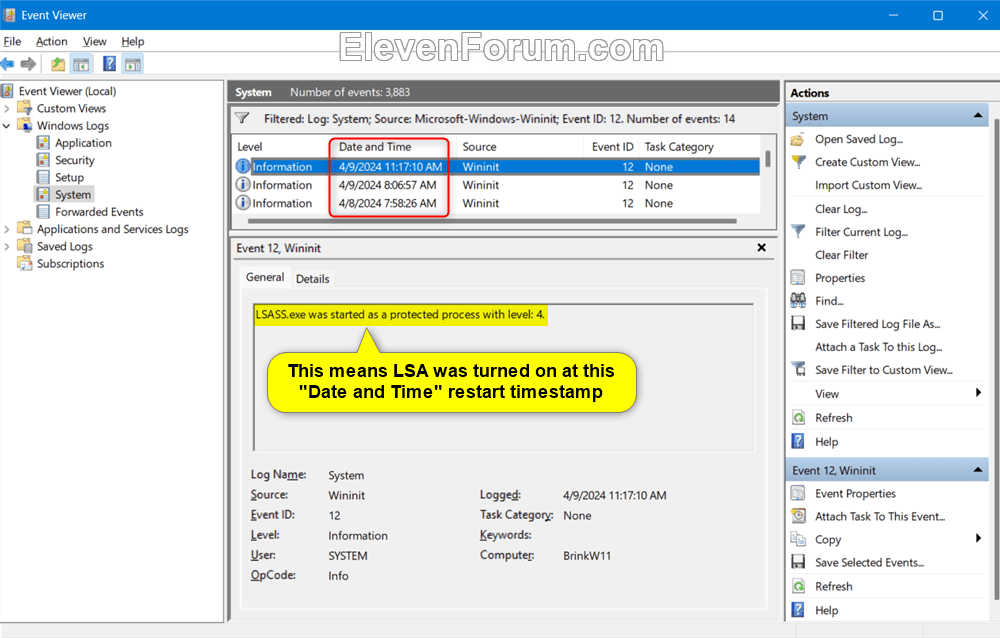
Task: Click the Event Properties icon
Action: pyautogui.click(x=798, y=493)
